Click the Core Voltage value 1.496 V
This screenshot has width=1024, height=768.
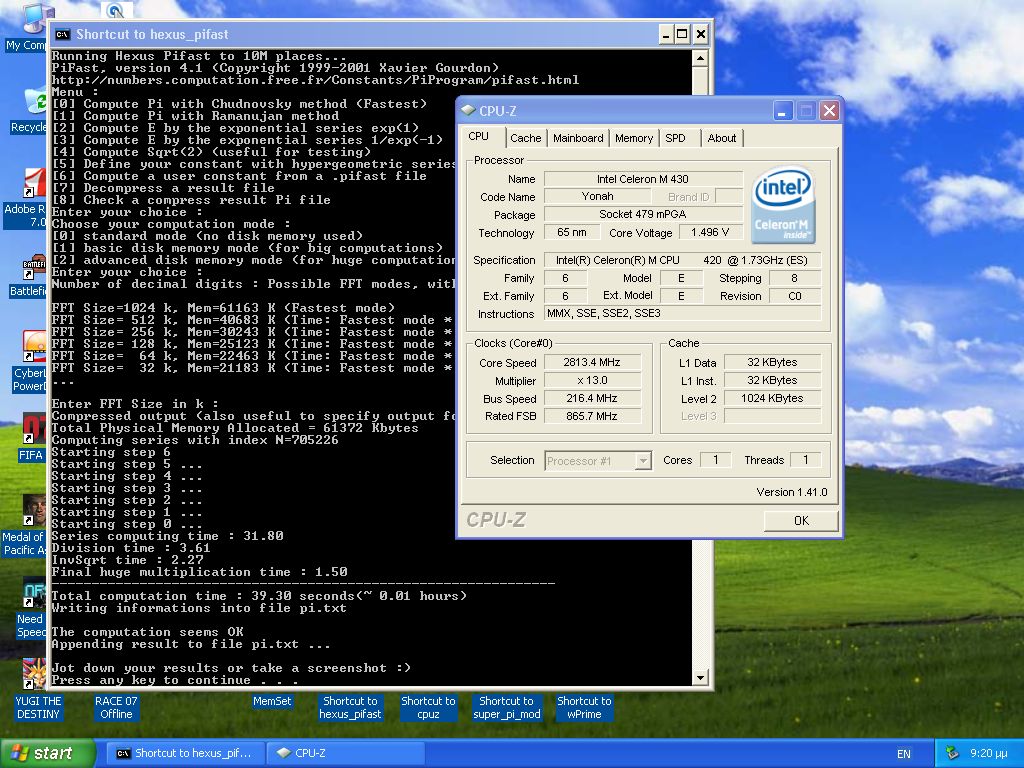pyautogui.click(x=710, y=232)
